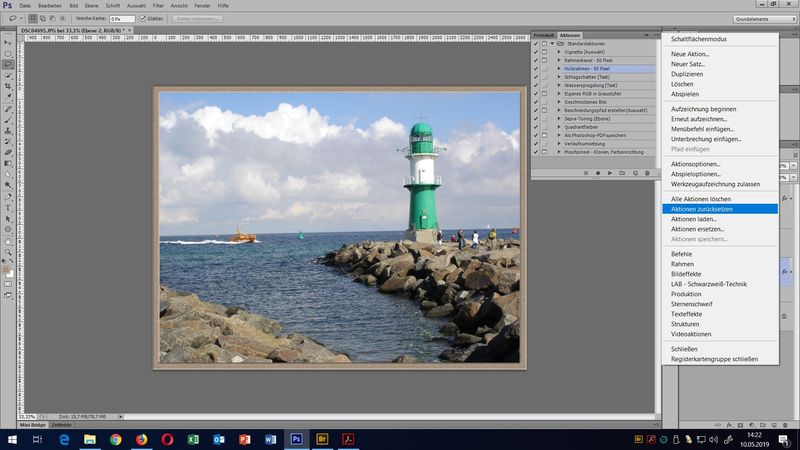Image resolution: width=800 pixels, height=450 pixels.
Task: Choose the Zoom tool in the toolbox
Action: coord(8,254)
